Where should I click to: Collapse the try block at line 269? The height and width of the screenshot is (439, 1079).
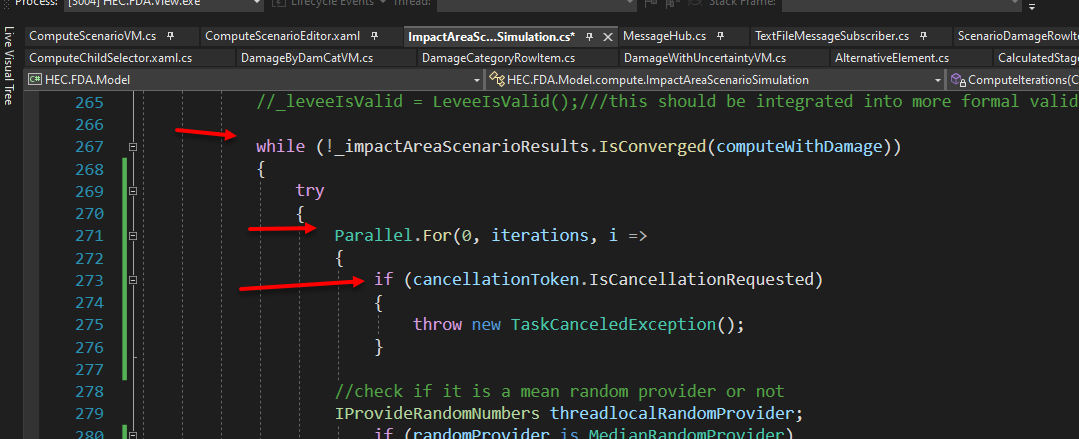pyautogui.click(x=133, y=191)
